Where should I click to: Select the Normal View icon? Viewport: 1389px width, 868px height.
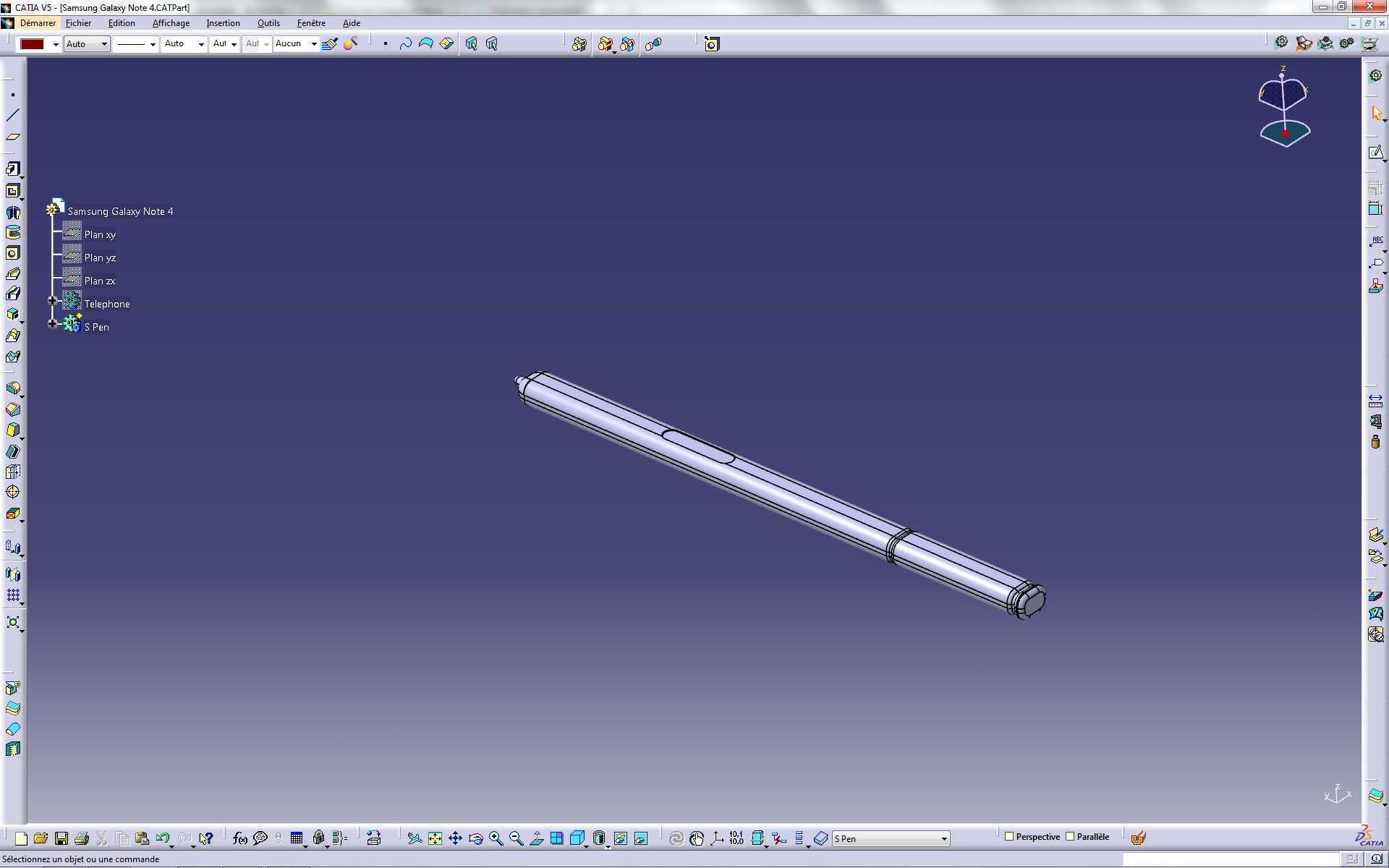pos(536,838)
